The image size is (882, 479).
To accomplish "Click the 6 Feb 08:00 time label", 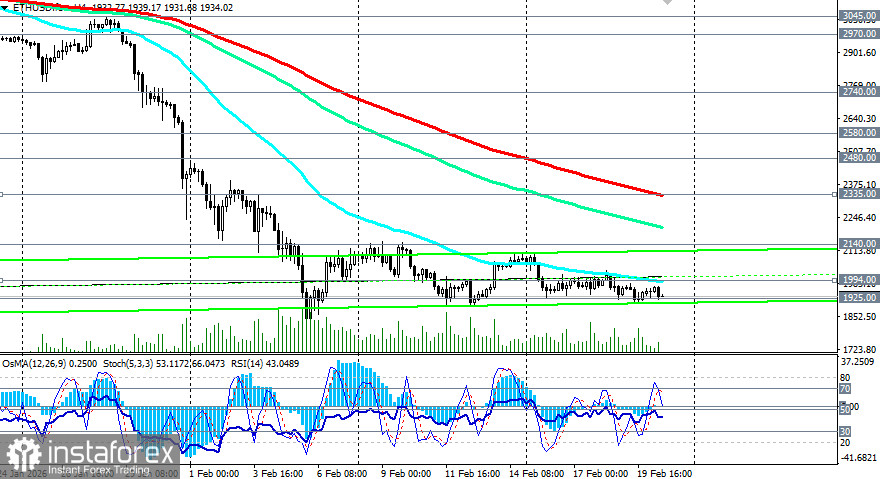I will coord(342,473).
